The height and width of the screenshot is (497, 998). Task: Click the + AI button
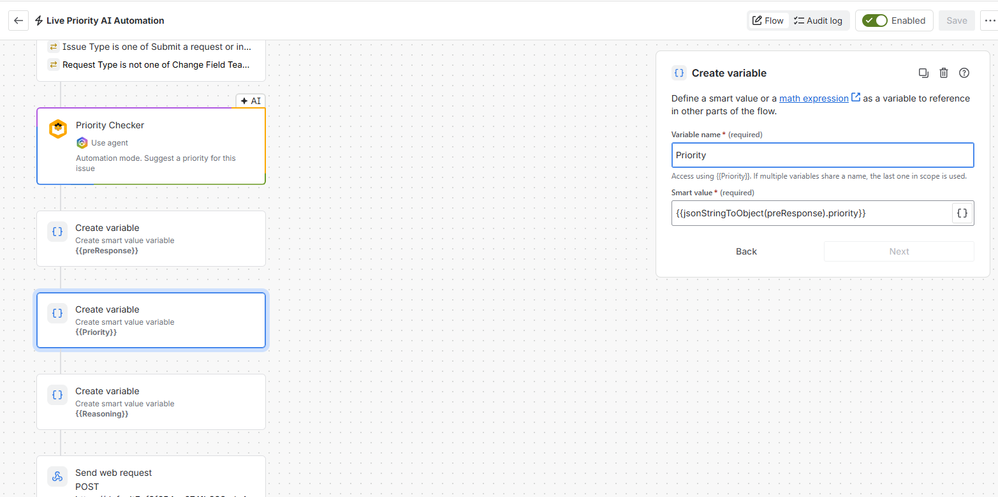pyautogui.click(x=250, y=101)
